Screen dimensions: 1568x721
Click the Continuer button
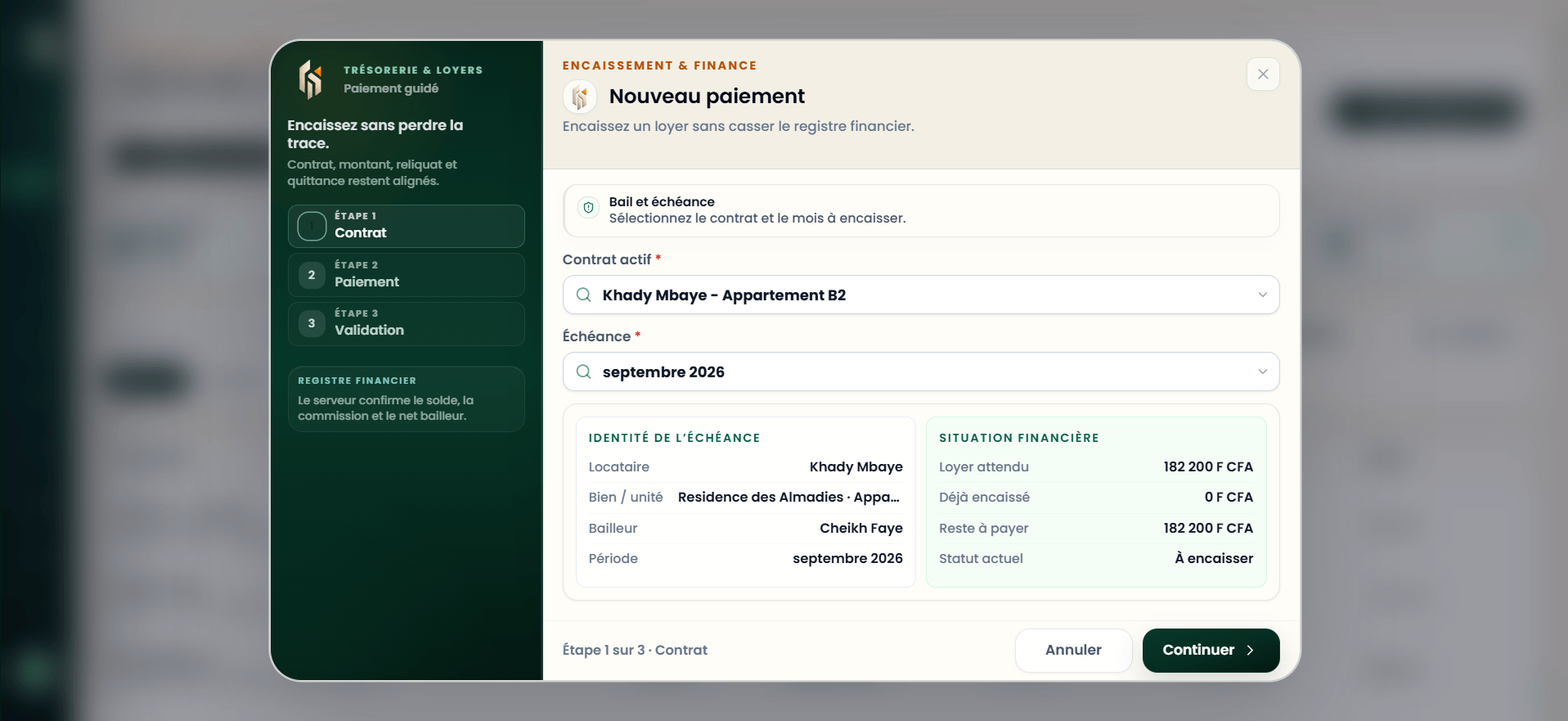point(1211,651)
